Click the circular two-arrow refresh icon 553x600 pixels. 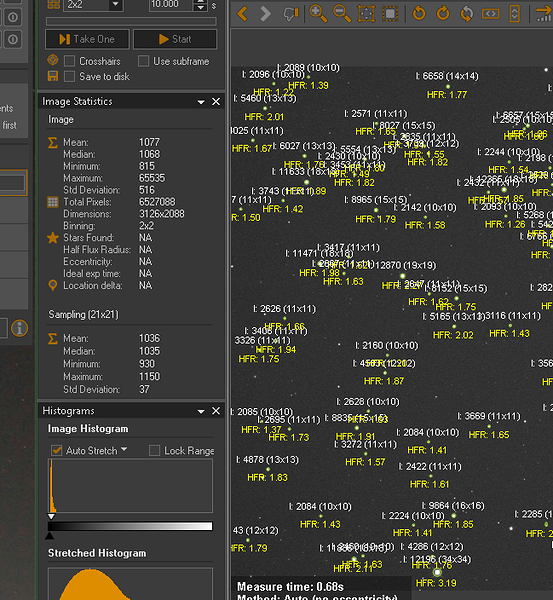click(467, 14)
